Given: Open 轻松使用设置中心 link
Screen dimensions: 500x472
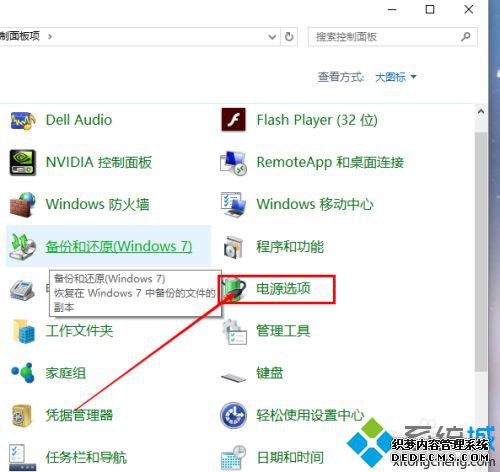Looking at the screenshot, I should (x=310, y=415).
